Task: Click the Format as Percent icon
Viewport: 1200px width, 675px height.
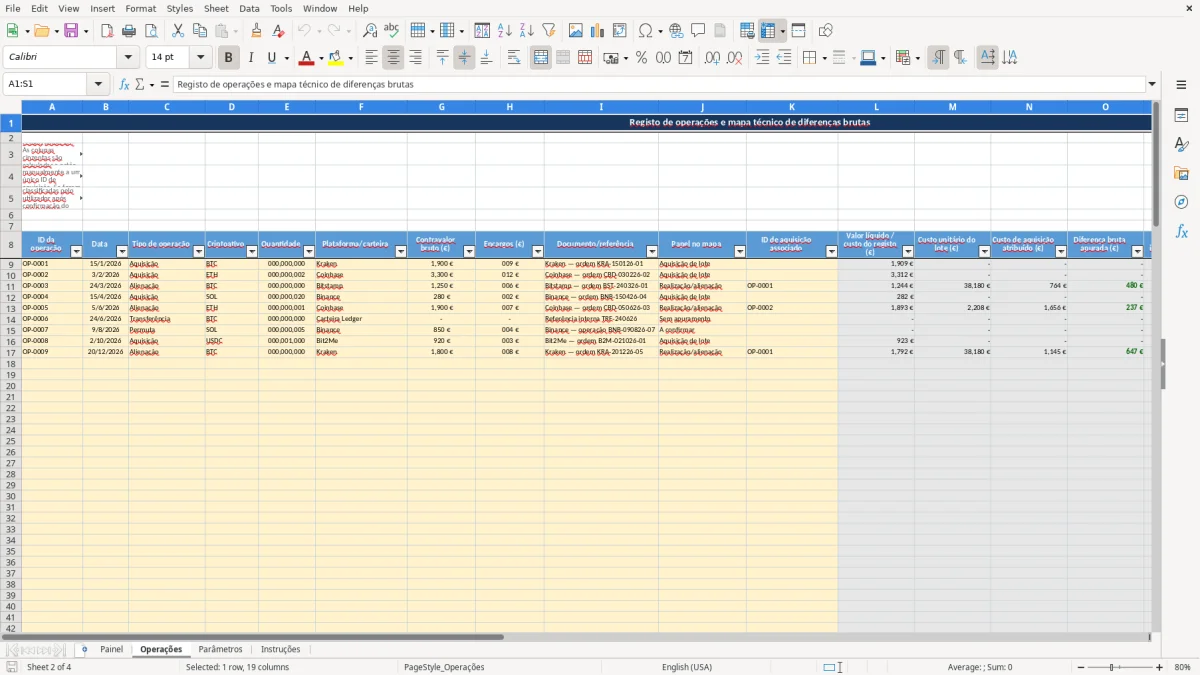Action: 641,58
